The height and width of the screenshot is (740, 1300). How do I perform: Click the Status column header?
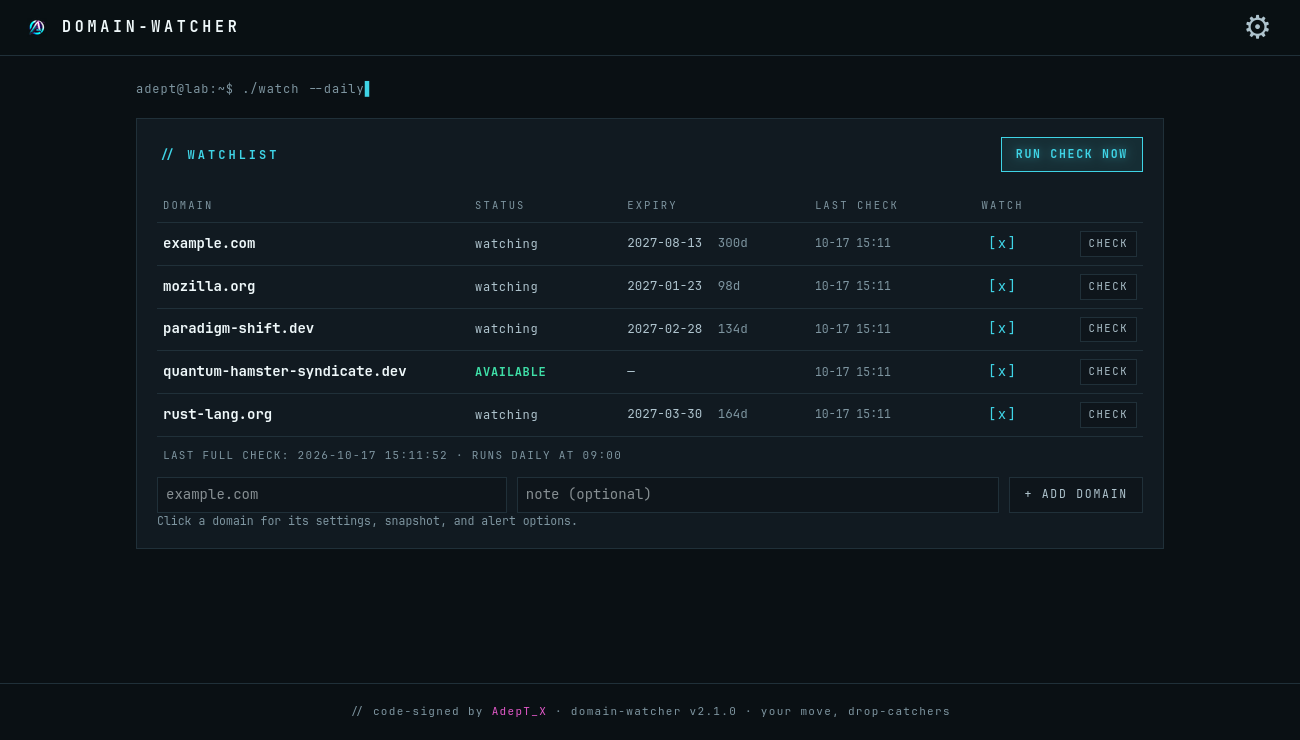pos(500,206)
